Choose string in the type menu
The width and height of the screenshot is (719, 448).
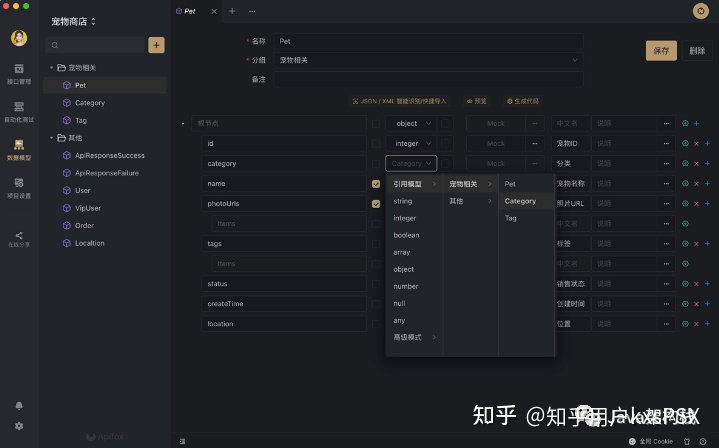[414, 201]
